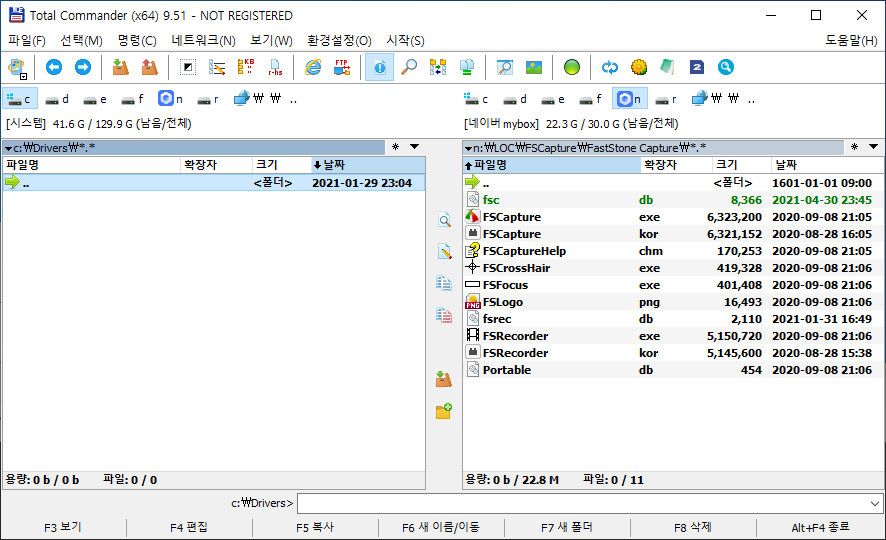The height and width of the screenshot is (540, 886).
Task: Open the 파일(F) menu
Action: (27, 41)
